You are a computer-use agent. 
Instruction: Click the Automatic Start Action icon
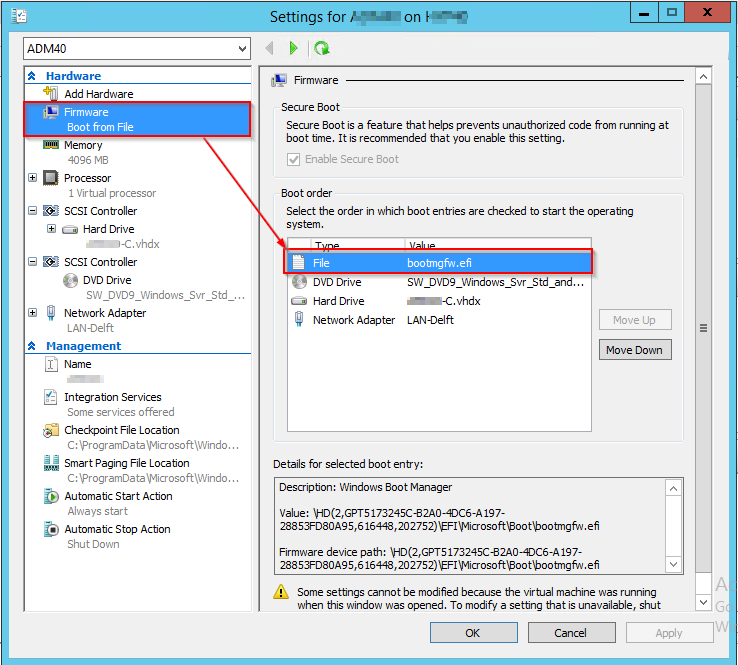pyautogui.click(x=51, y=497)
